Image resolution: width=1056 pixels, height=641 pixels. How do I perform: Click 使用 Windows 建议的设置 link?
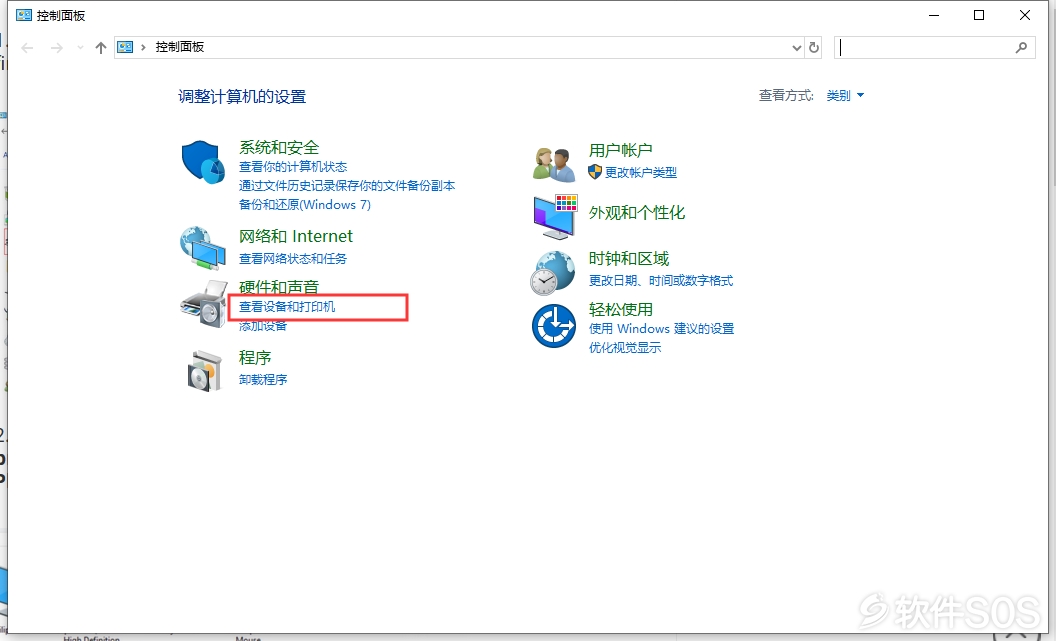pyautogui.click(x=661, y=329)
